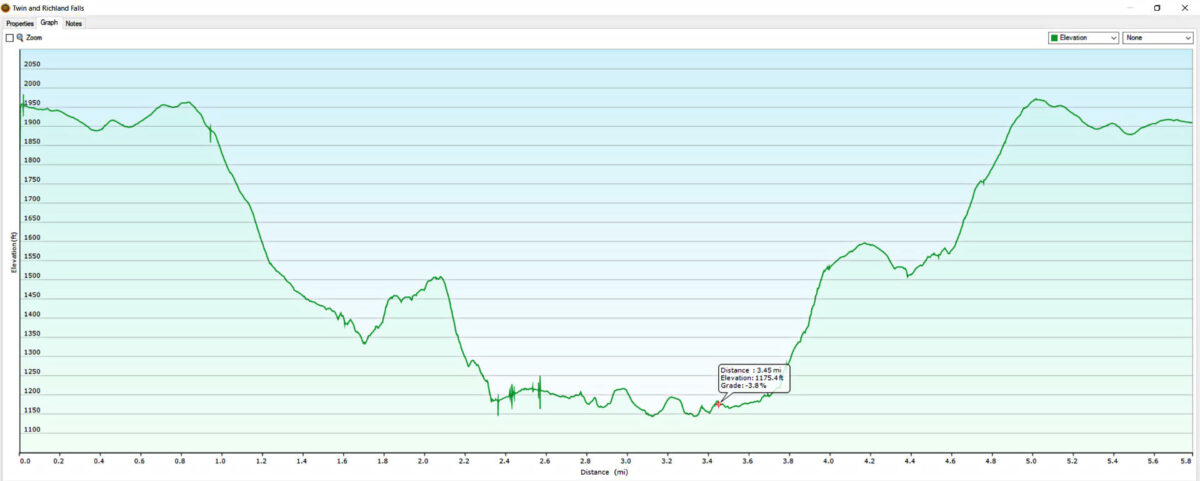Screen dimensions: 1200x481
Task: Click the data tooltip showing 3.45 mi
Action: (754, 378)
